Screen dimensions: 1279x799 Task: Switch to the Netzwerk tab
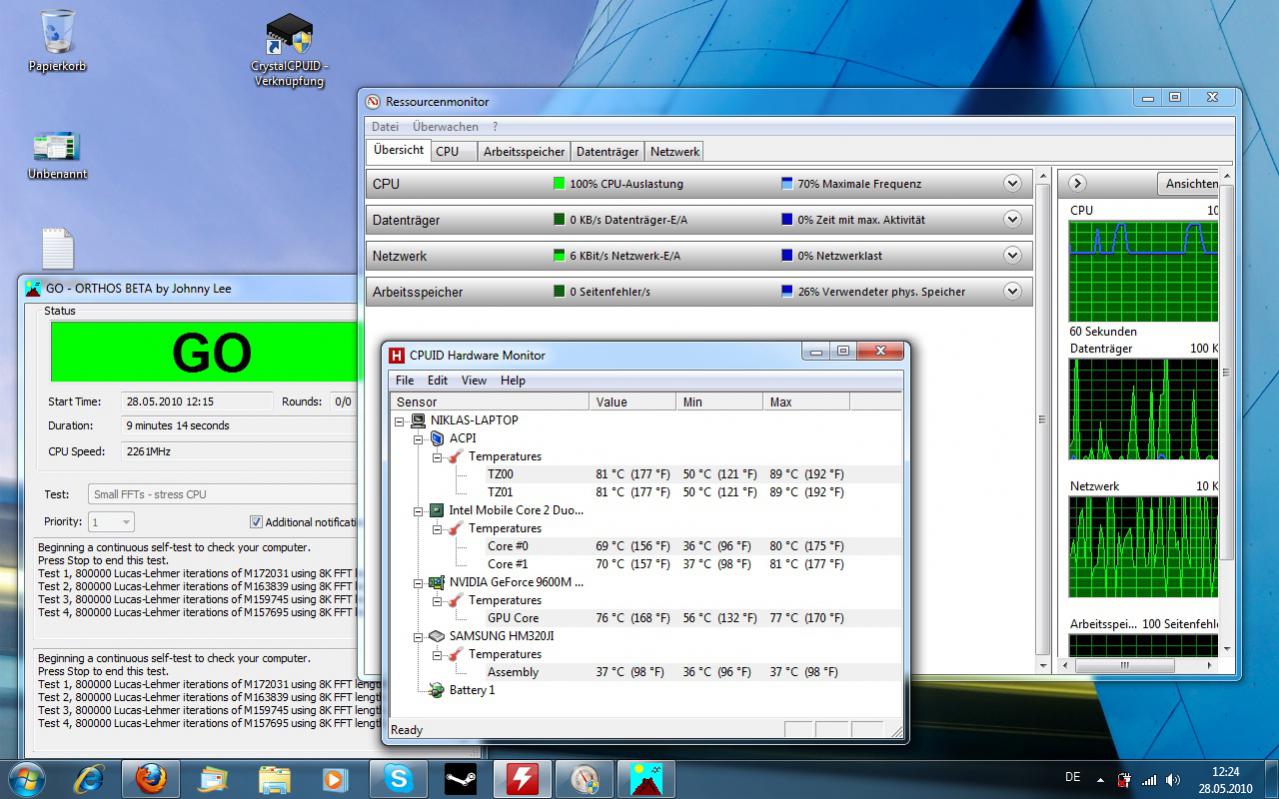coord(674,152)
